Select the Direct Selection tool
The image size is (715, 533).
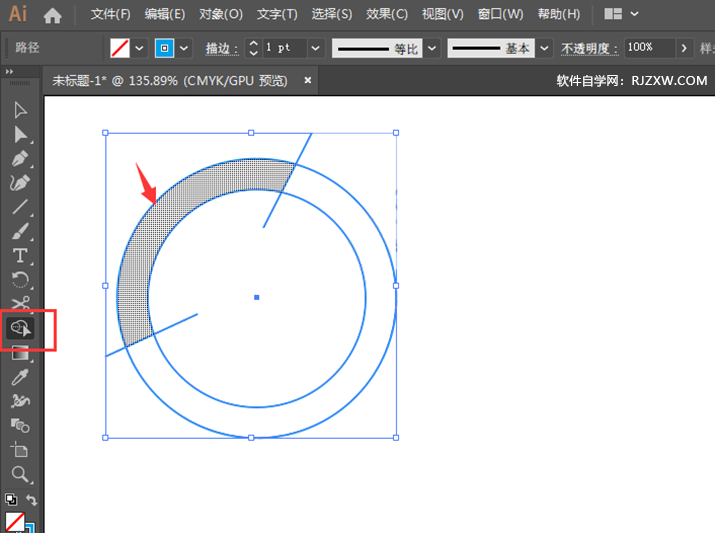pos(20,135)
